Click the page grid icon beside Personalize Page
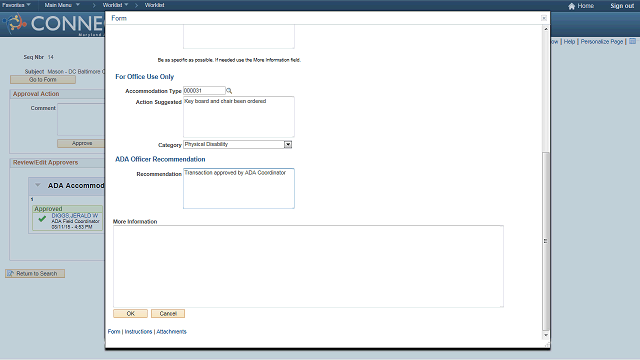Screen dimensions: 640x360 [632, 41]
